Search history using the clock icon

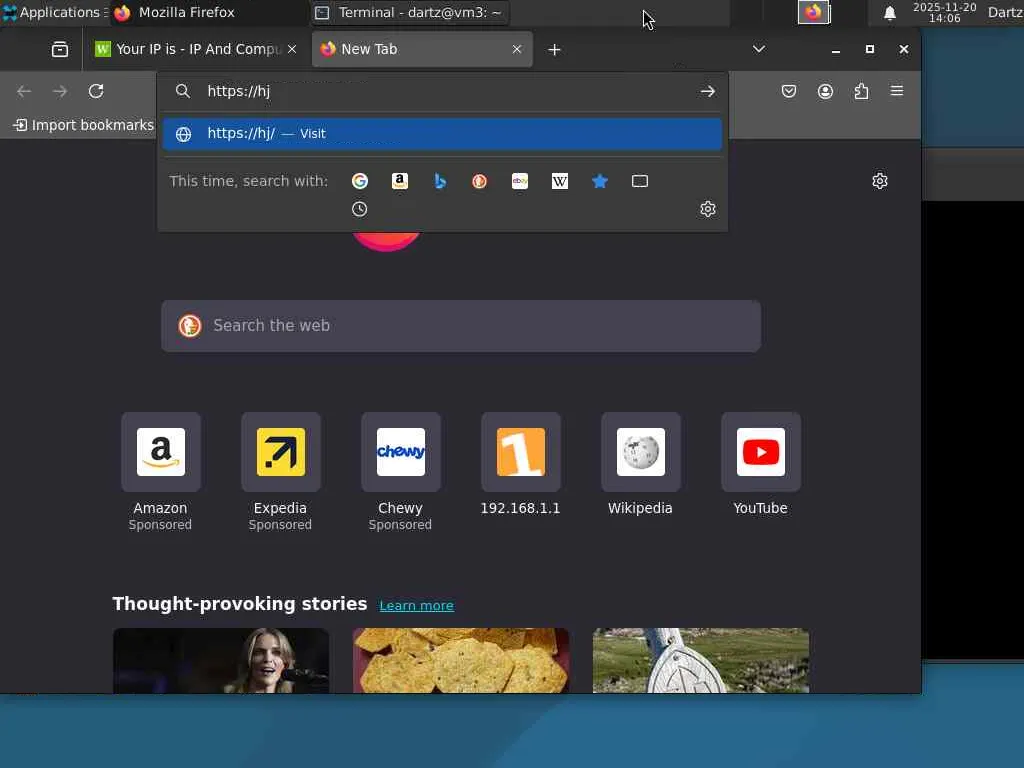click(x=360, y=209)
